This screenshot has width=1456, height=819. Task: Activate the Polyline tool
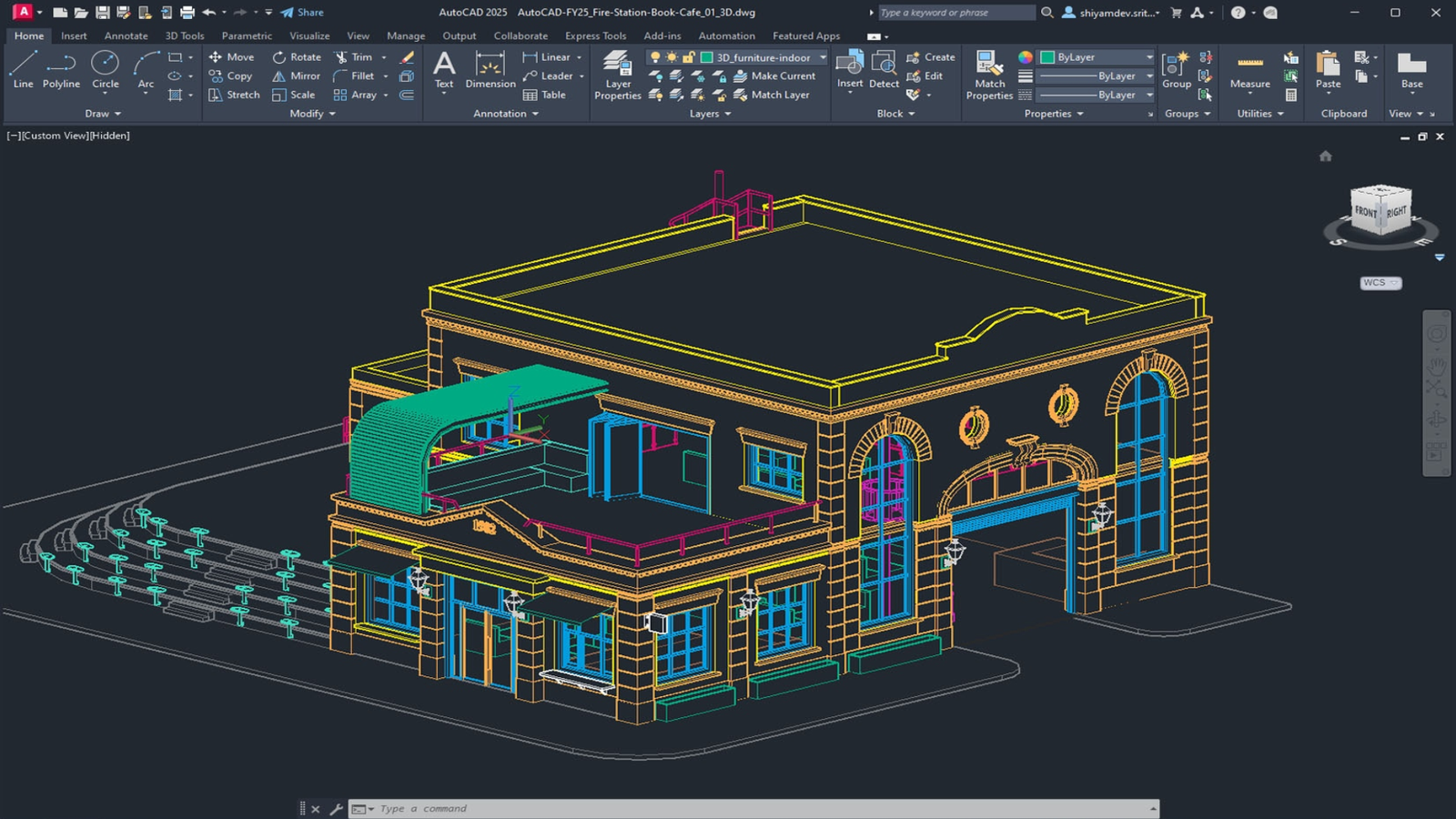coord(61,69)
